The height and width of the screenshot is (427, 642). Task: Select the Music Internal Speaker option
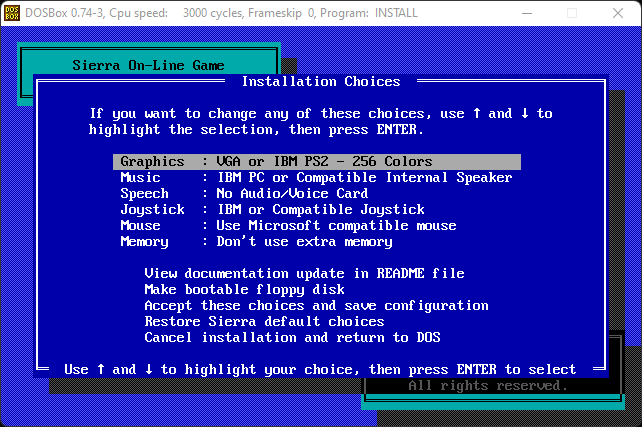tap(316, 178)
